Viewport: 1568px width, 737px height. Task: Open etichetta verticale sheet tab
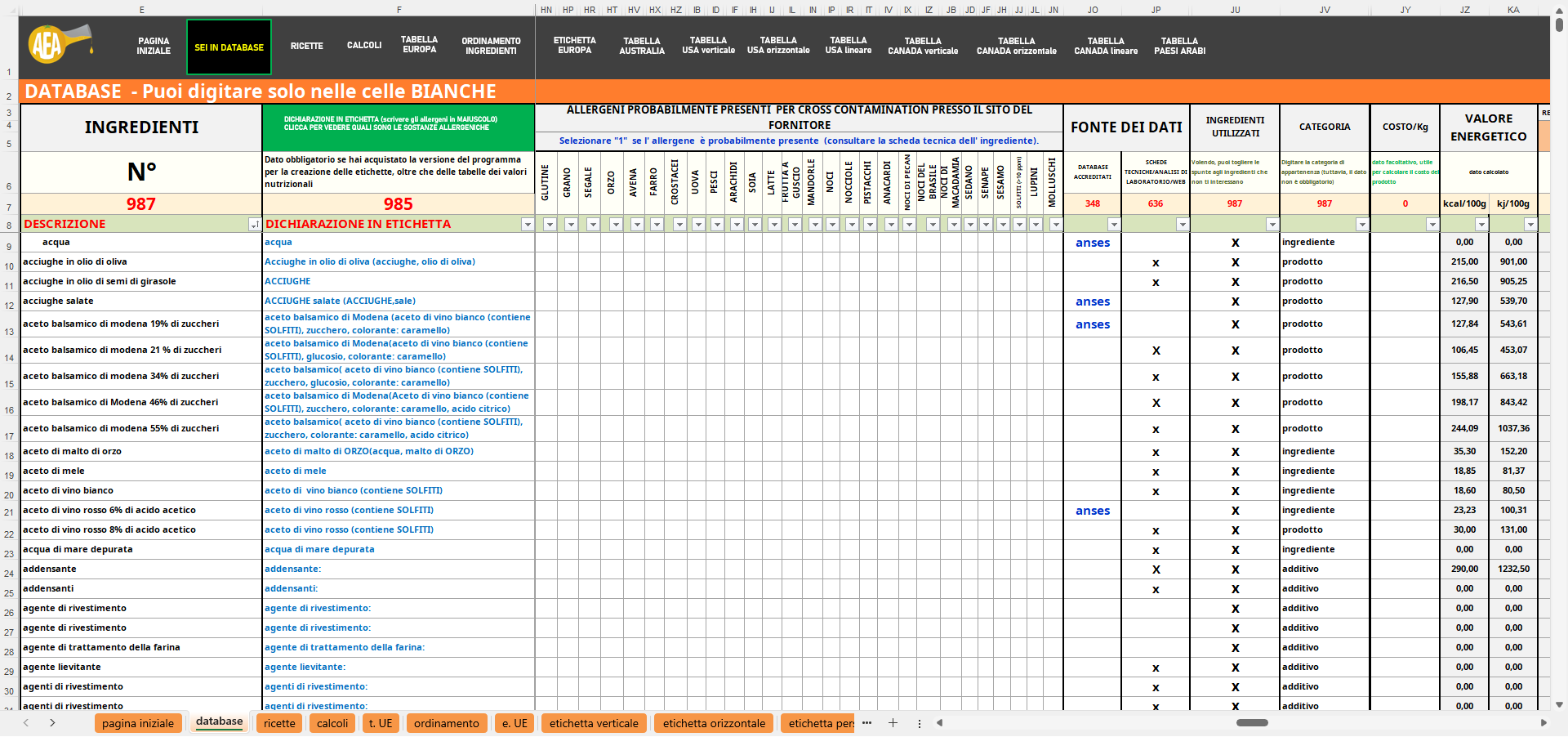coord(594,723)
